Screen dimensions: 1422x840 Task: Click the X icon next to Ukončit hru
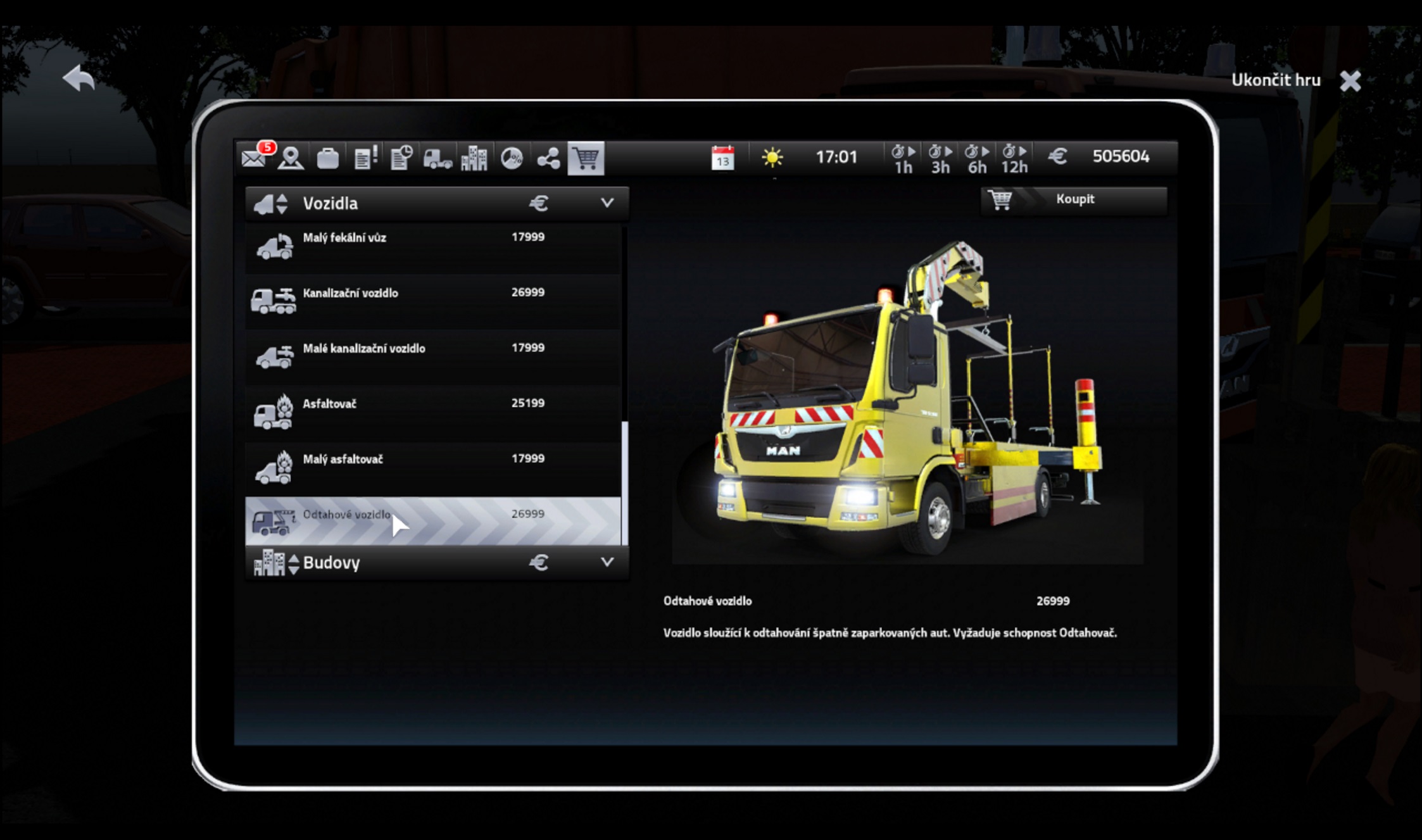1350,80
